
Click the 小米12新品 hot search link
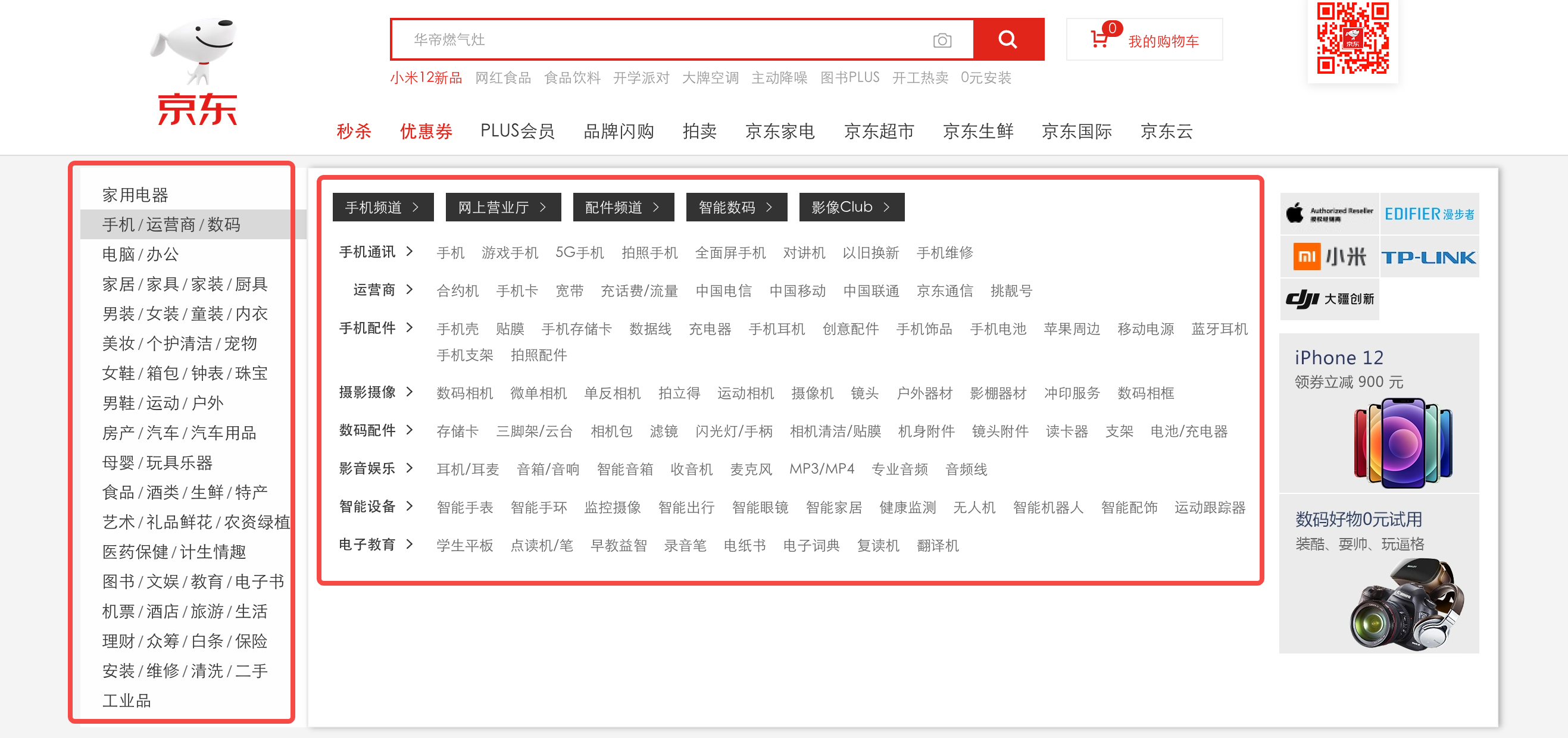coord(426,78)
